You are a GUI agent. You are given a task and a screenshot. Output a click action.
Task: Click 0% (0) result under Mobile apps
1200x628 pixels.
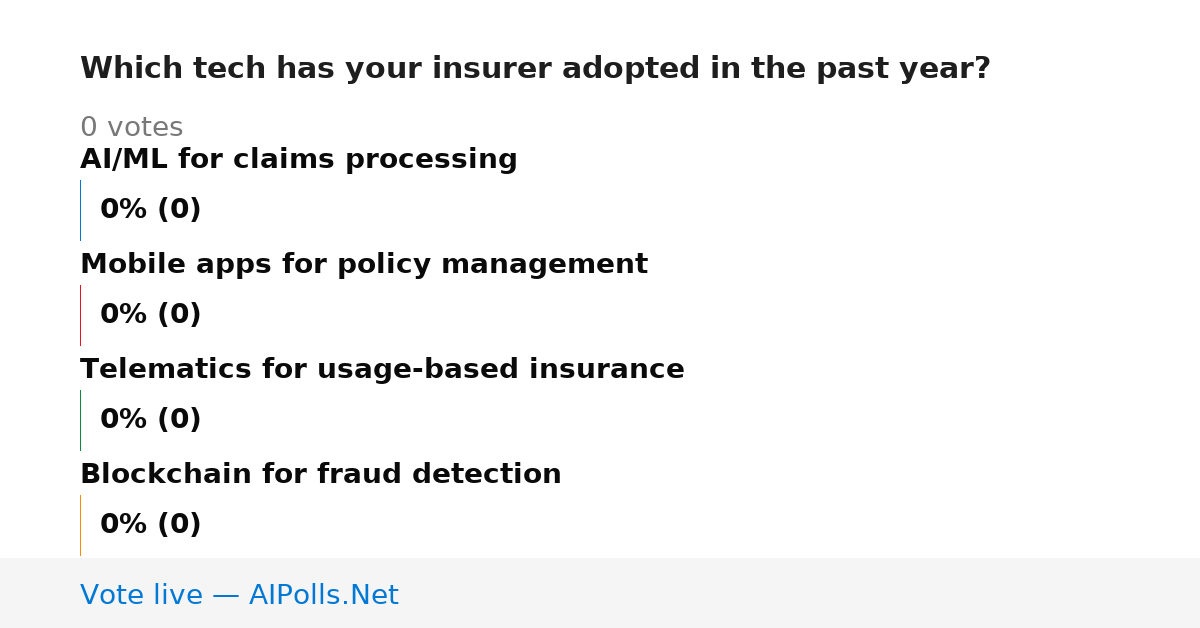pos(150,315)
